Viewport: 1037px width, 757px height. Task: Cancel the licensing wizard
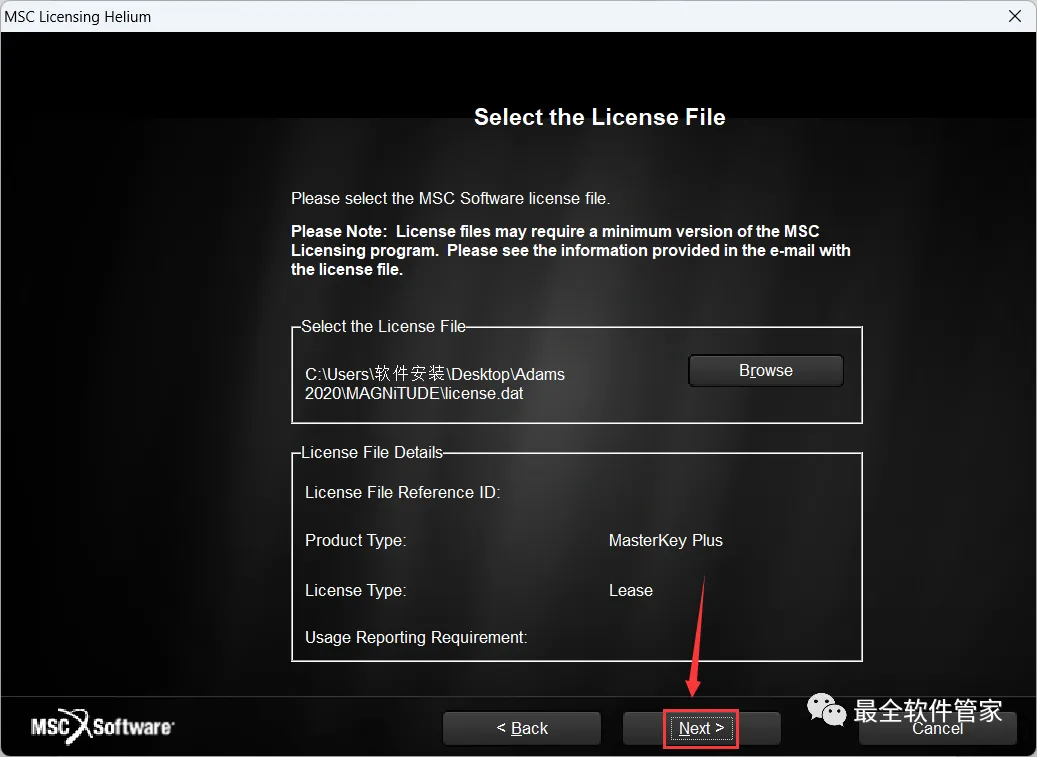pyautogui.click(x=937, y=729)
